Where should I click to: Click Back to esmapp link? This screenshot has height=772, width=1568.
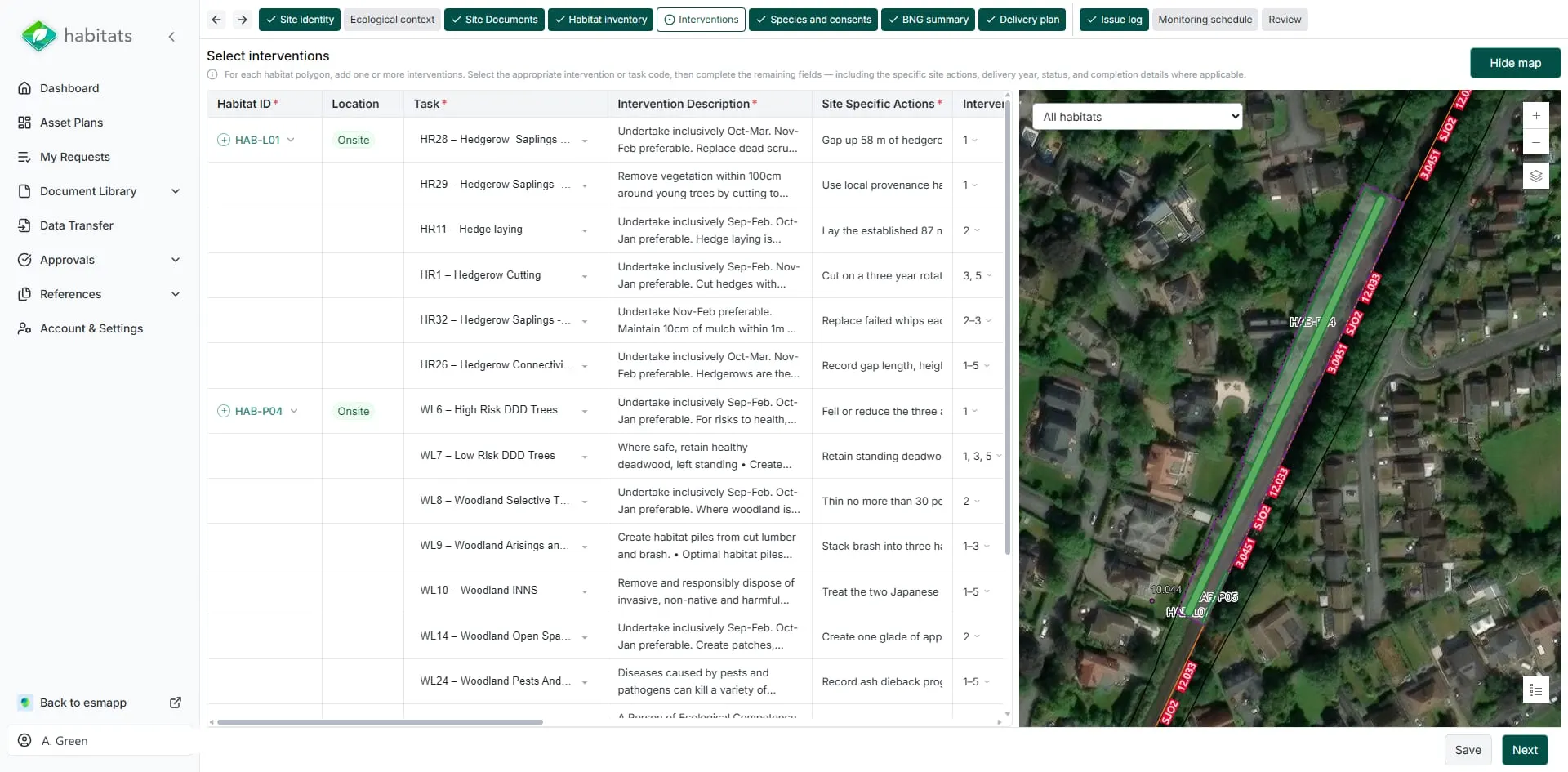tap(83, 703)
